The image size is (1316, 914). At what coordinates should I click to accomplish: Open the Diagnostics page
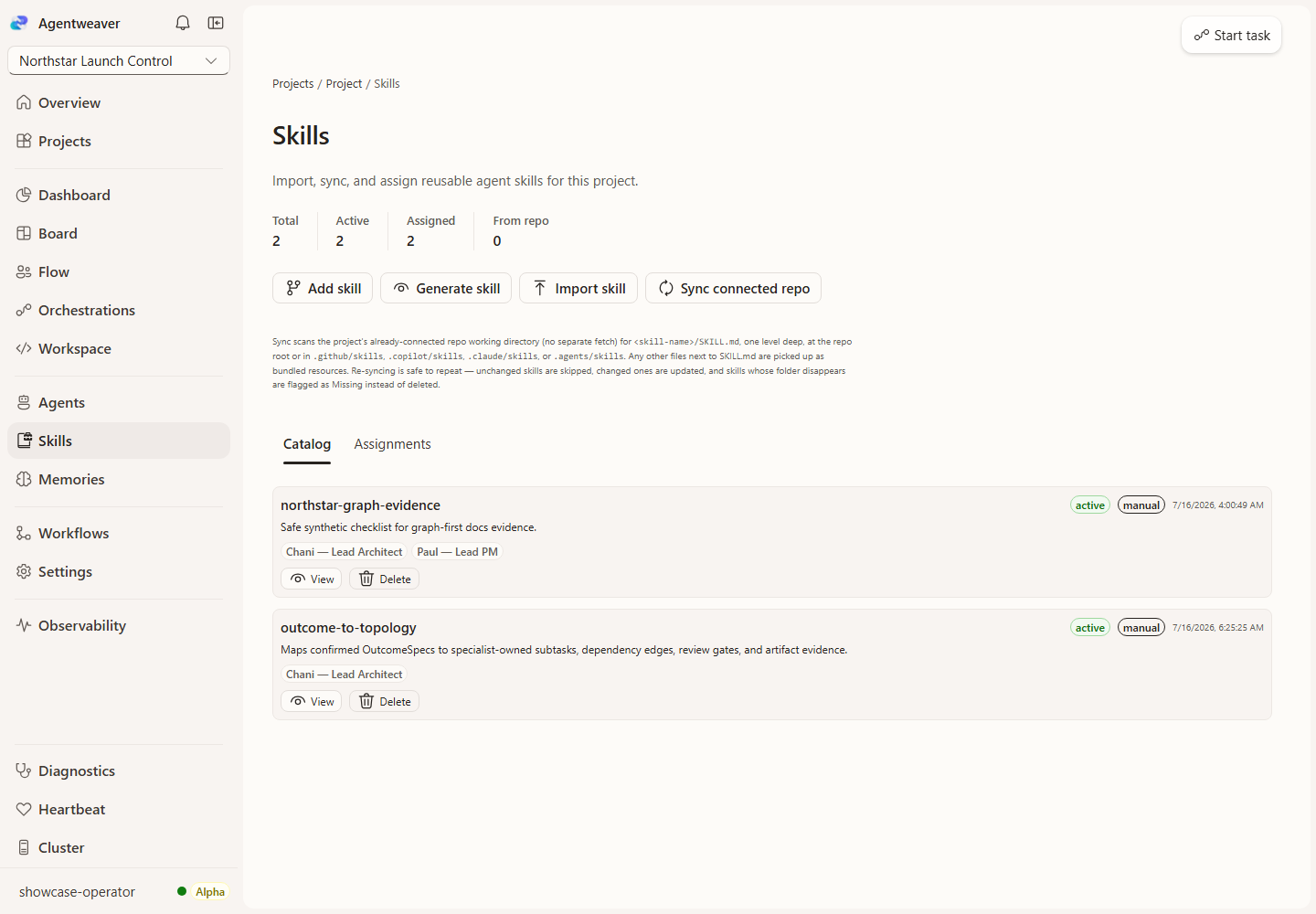coord(119,771)
